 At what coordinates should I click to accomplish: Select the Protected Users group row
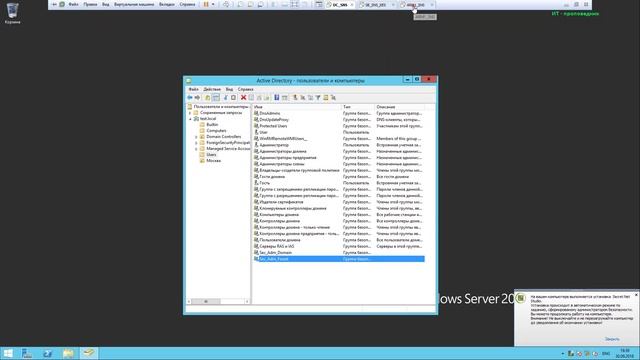339,126
